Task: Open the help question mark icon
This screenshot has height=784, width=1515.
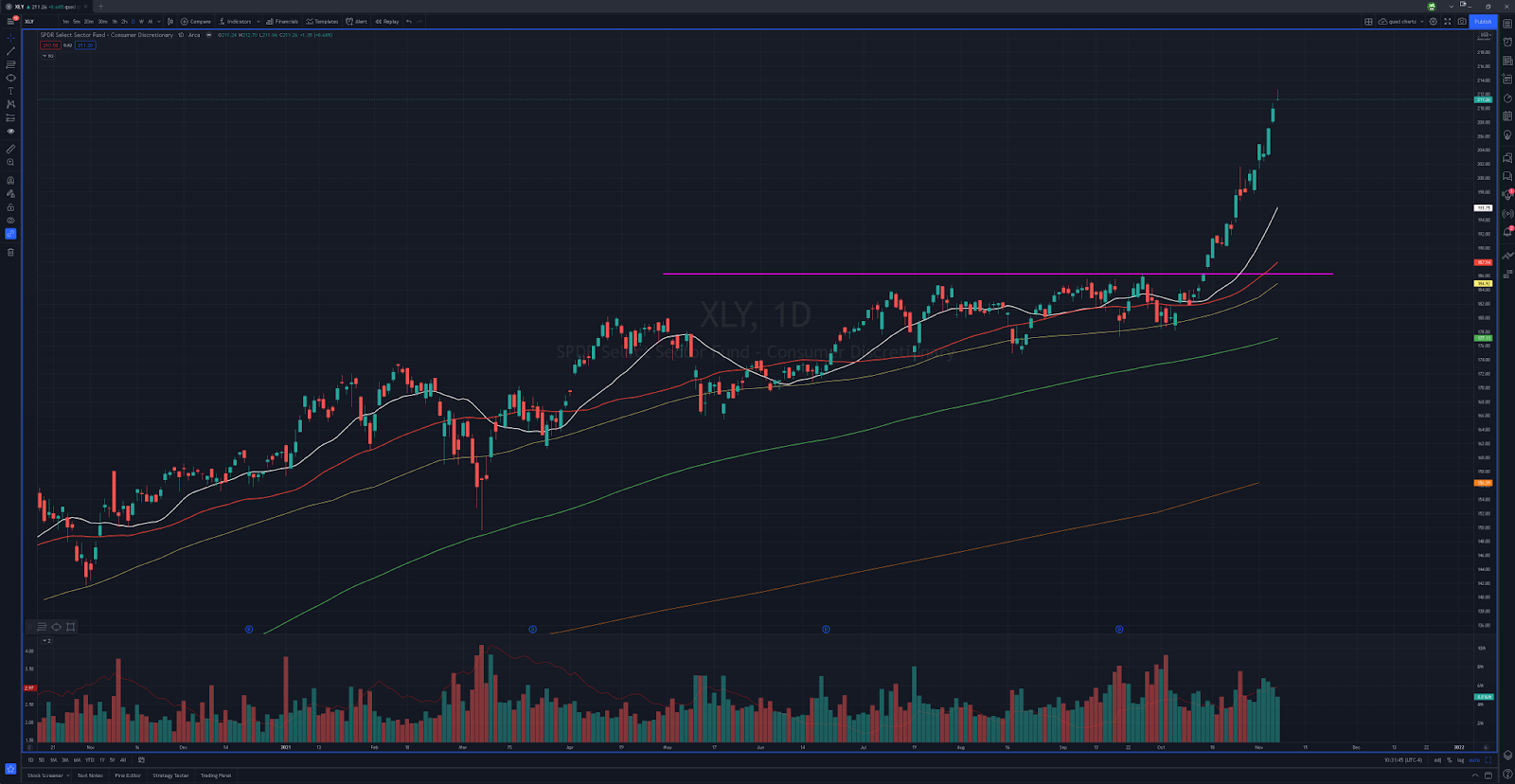Action: click(x=1507, y=775)
